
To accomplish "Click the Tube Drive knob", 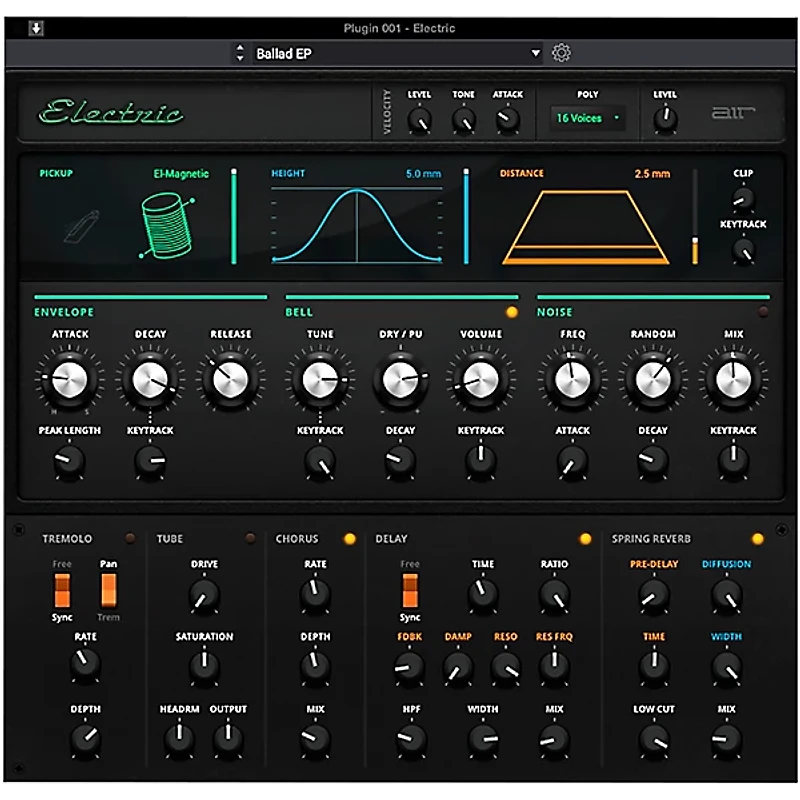I will 204,597.
